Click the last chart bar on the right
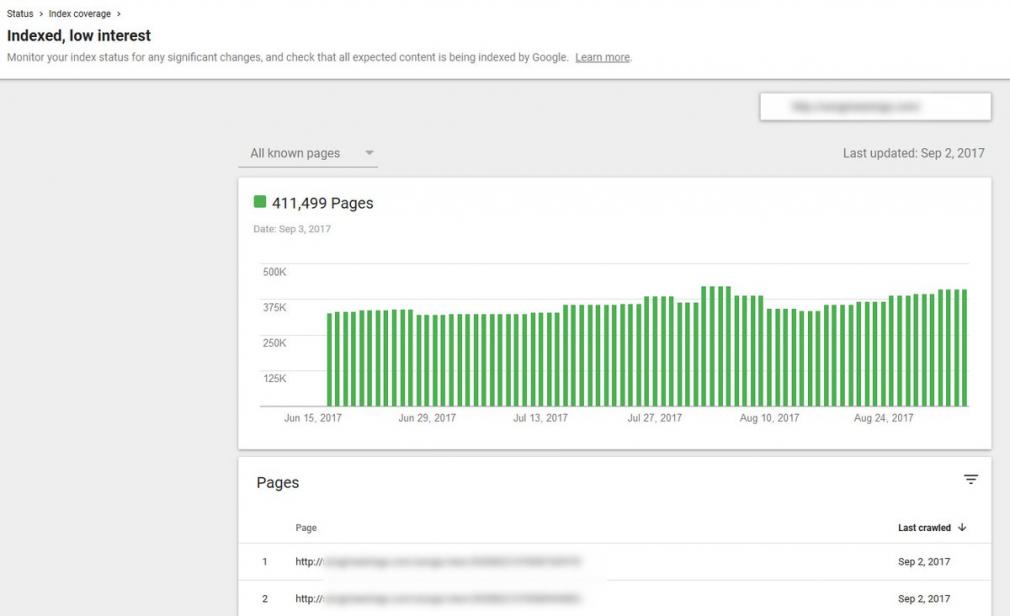The image size is (1010, 616). 964,348
